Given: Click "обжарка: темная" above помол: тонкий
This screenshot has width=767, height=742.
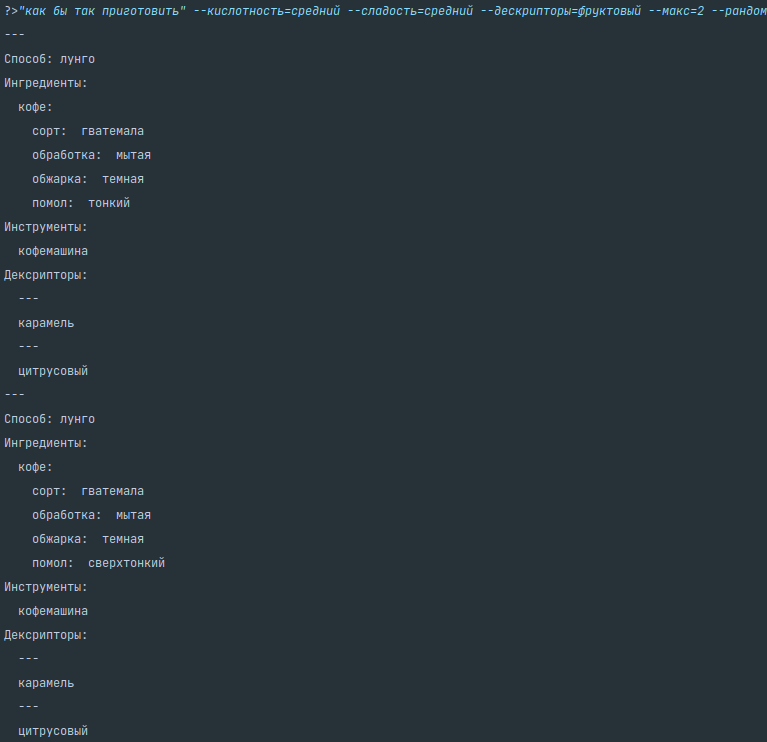Looking at the screenshot, I should click(88, 179).
